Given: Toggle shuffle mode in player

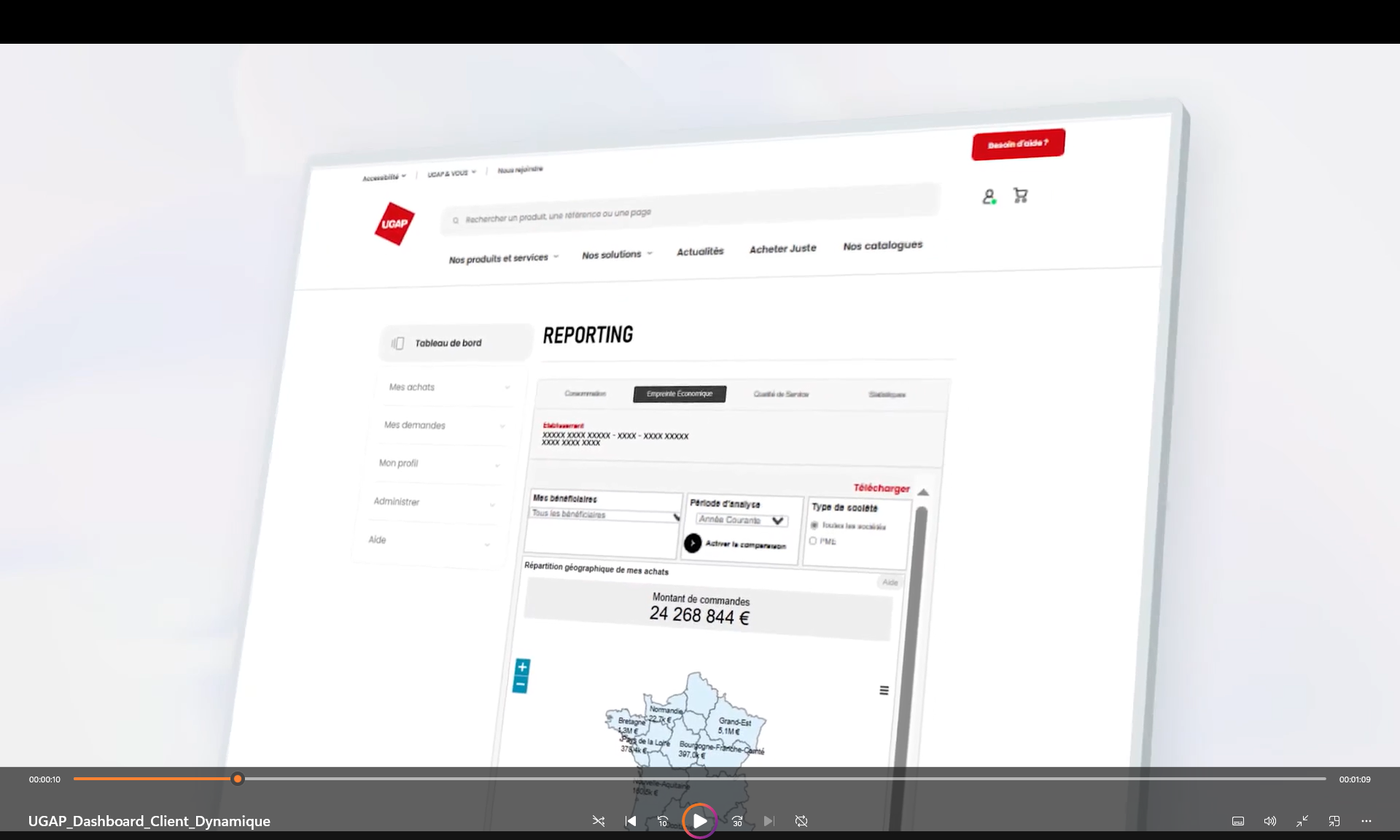Looking at the screenshot, I should 599,821.
